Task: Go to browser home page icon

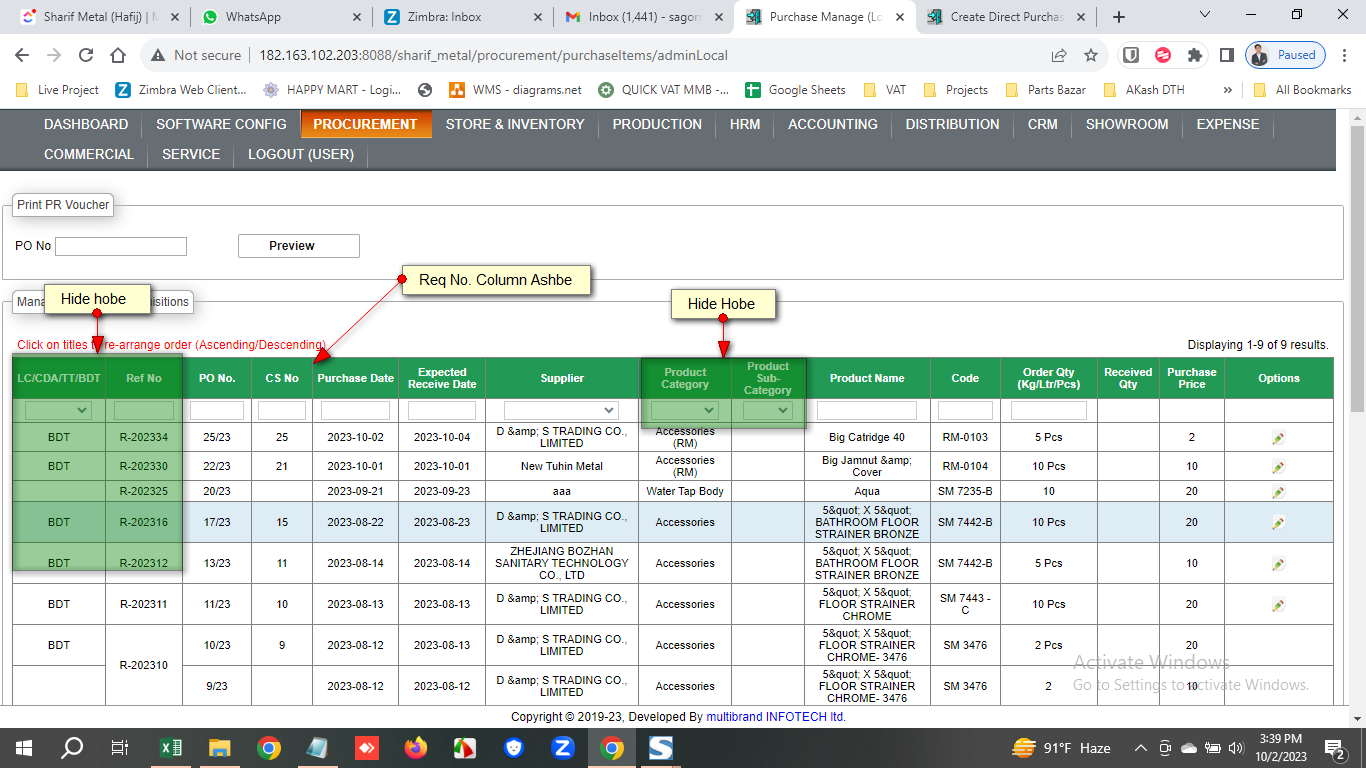Action: click(118, 56)
